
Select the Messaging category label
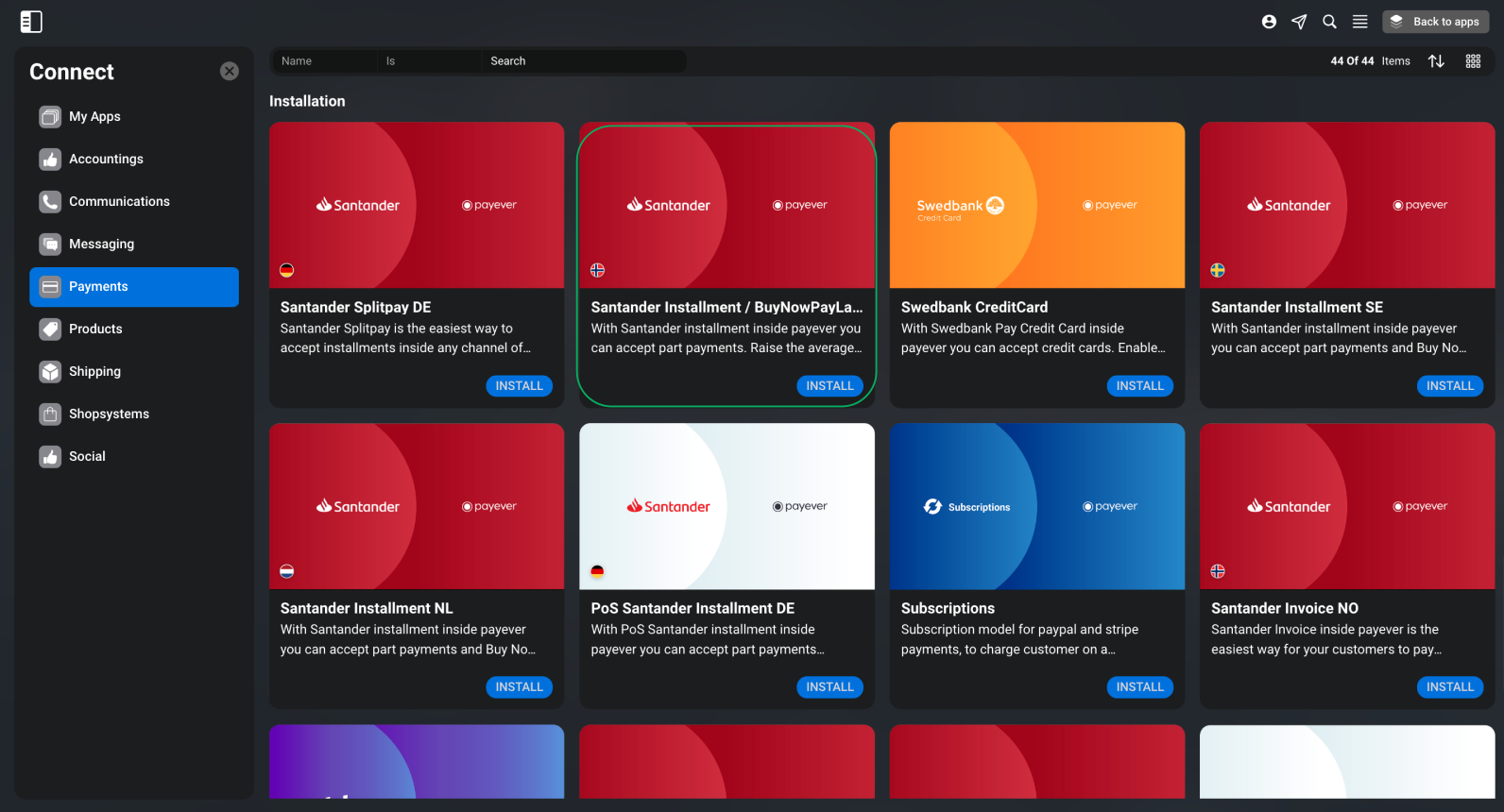[x=101, y=245]
